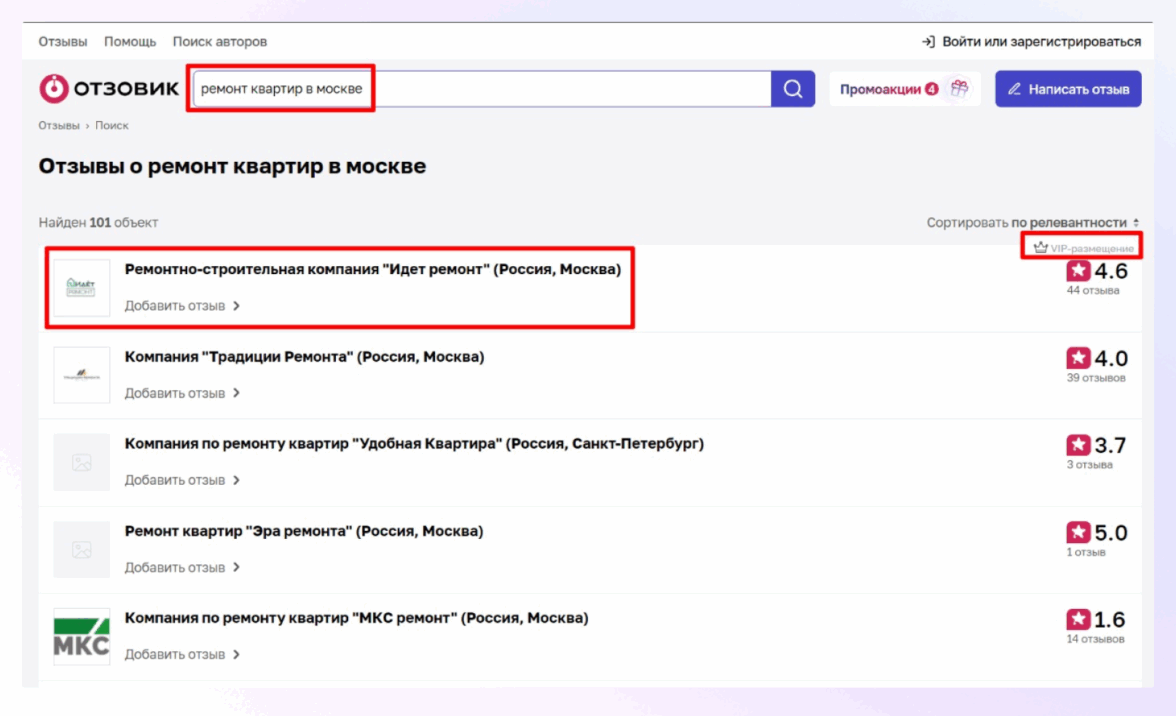
Task: Expand Добавить отзыв for Эра ремонта
Action: [x=182, y=567]
